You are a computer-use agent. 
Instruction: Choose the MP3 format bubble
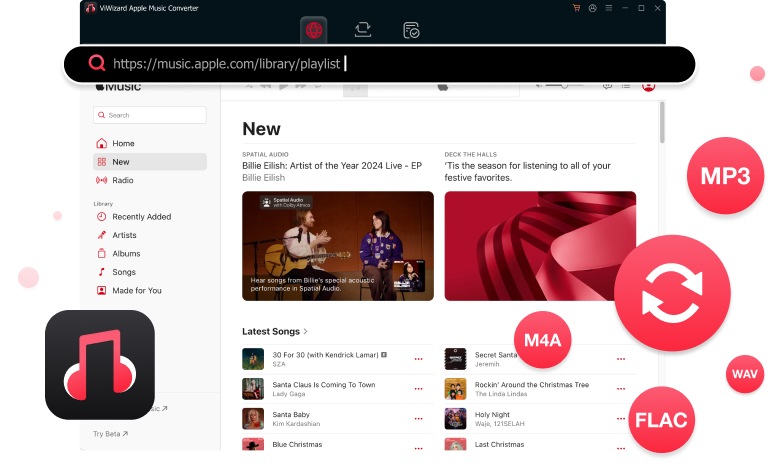(x=726, y=176)
